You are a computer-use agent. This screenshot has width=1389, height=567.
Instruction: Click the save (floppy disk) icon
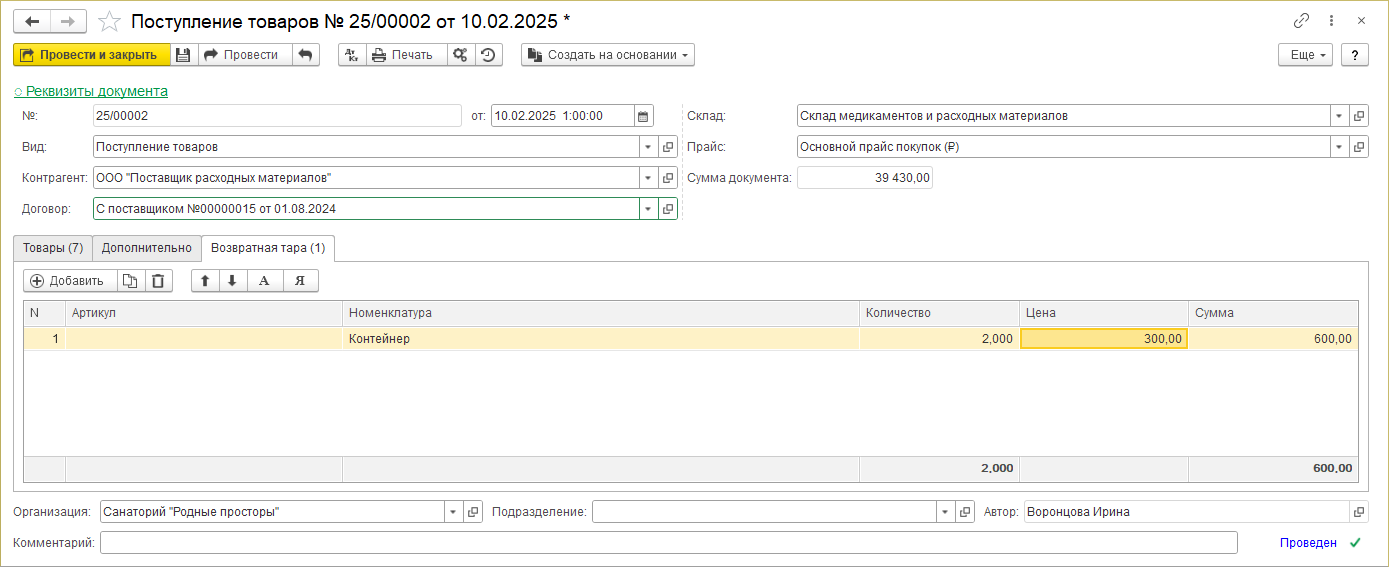(x=183, y=55)
